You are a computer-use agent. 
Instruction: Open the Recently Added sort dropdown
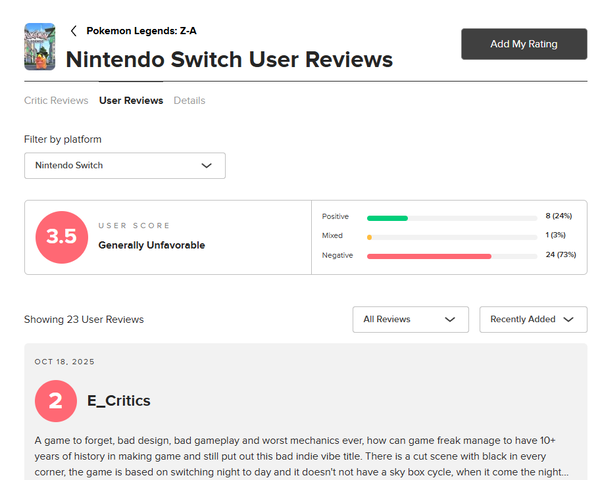coord(533,319)
